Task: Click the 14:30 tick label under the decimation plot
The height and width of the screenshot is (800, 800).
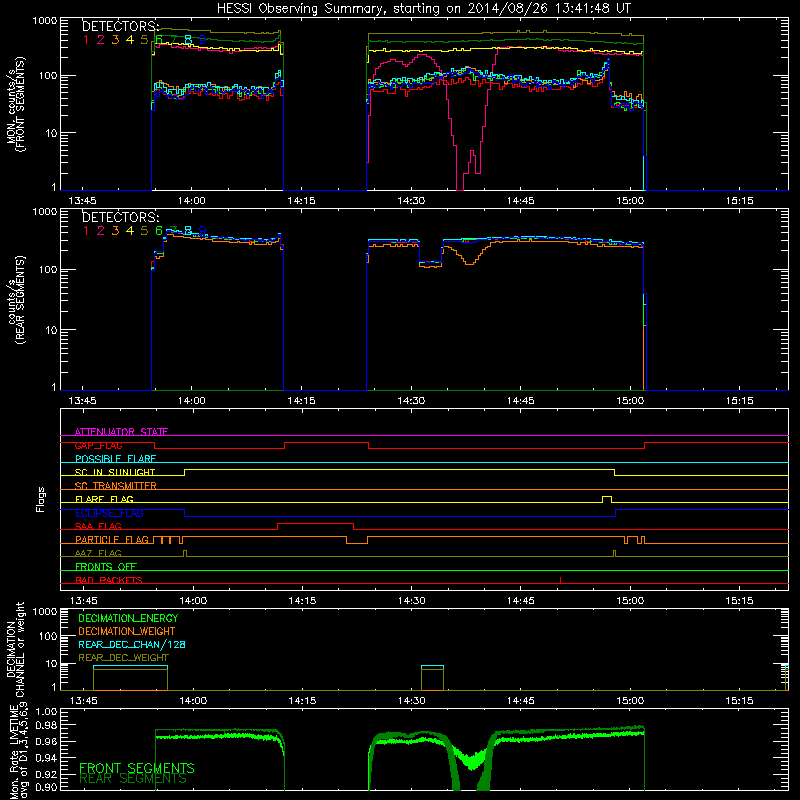Action: (412, 701)
